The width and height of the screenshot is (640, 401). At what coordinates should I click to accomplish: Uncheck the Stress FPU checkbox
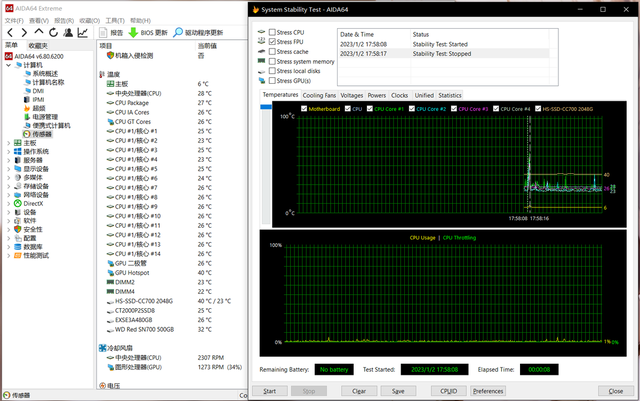coord(272,42)
